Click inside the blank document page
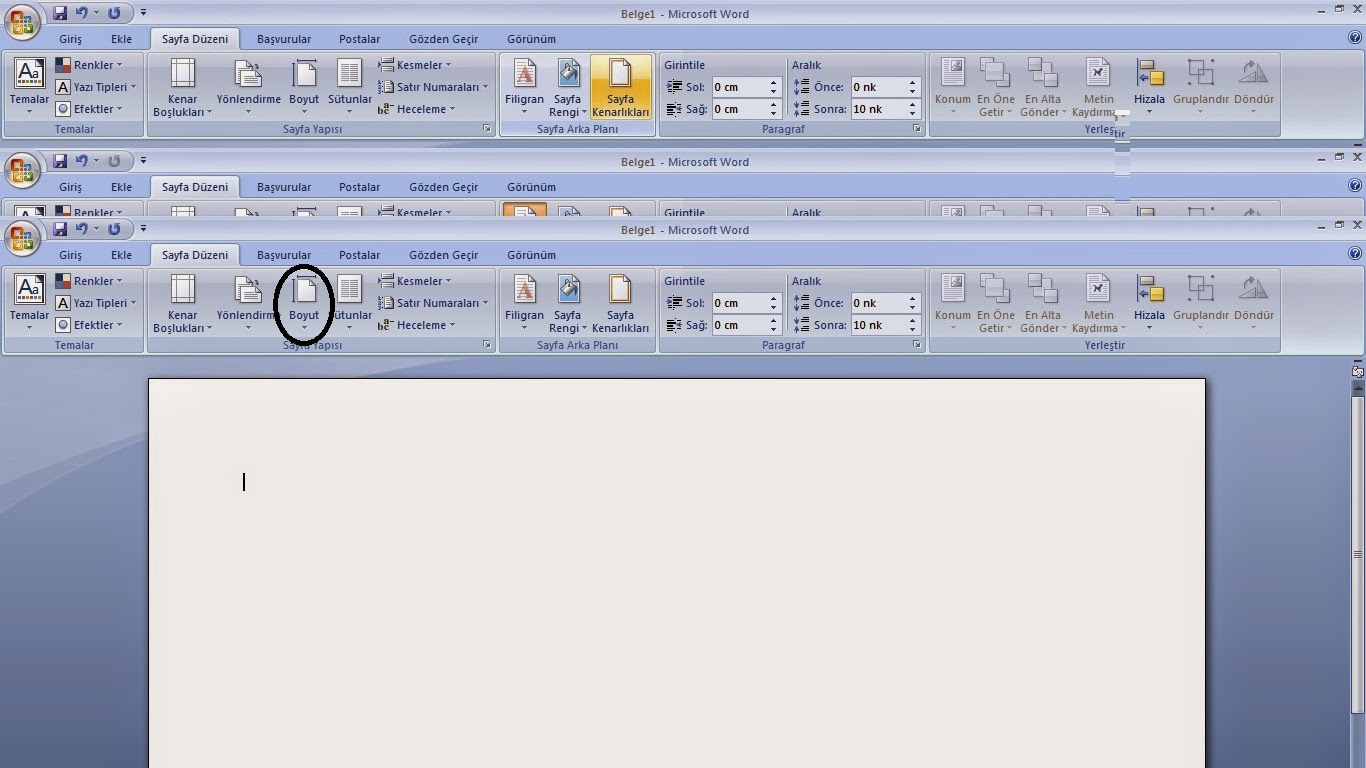Screen dimensions: 1366x768 point(677,573)
